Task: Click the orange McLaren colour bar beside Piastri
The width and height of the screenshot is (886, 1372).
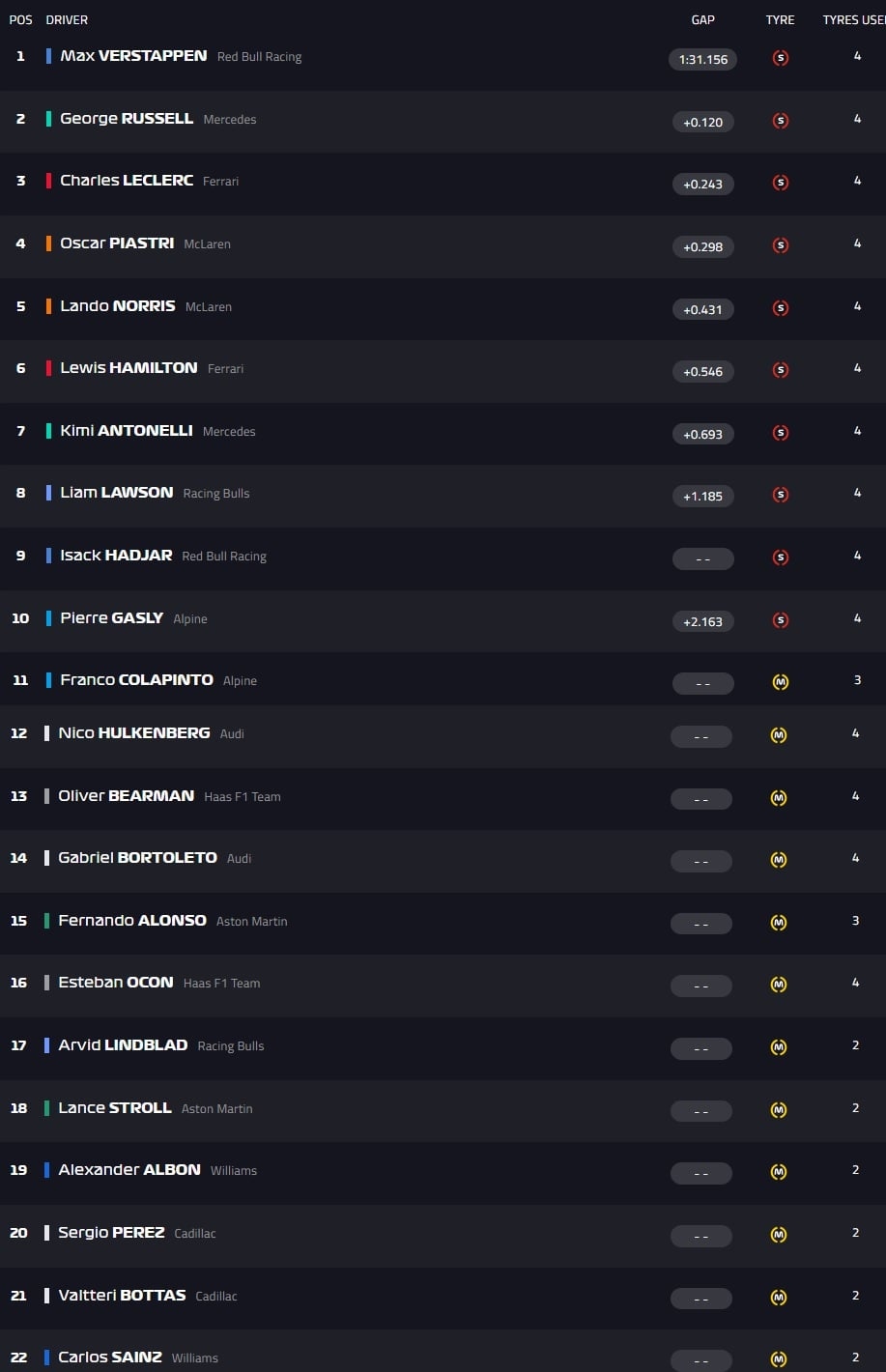Action: 48,243
